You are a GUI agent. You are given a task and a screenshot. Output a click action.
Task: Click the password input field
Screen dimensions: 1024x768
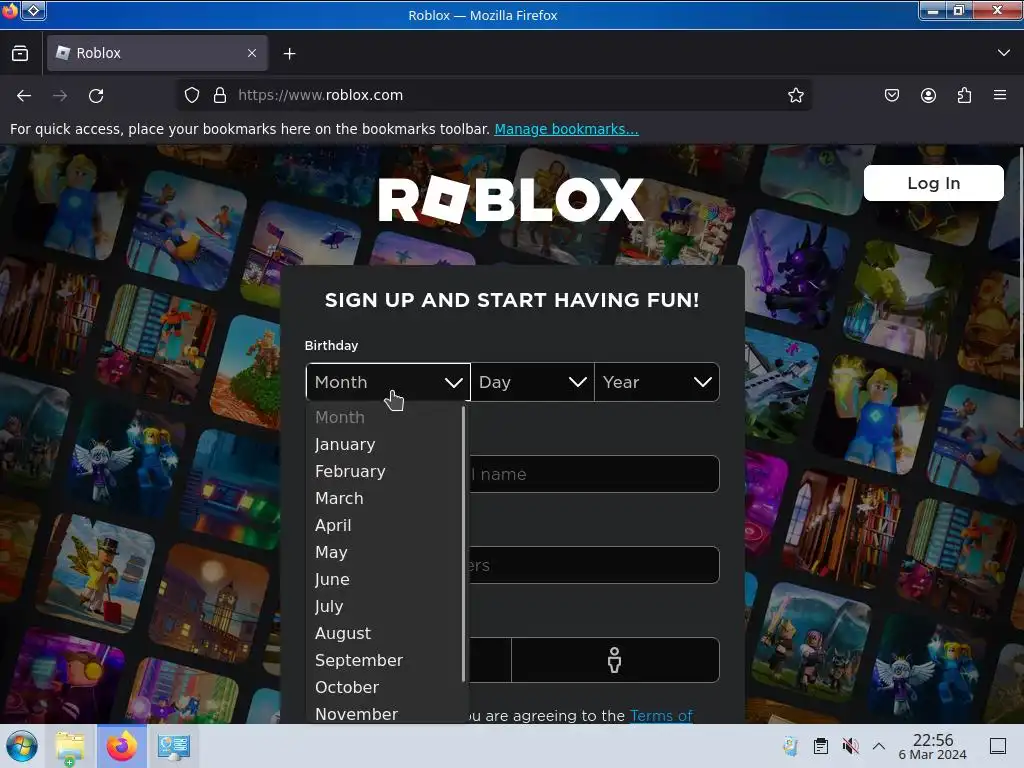pos(594,565)
